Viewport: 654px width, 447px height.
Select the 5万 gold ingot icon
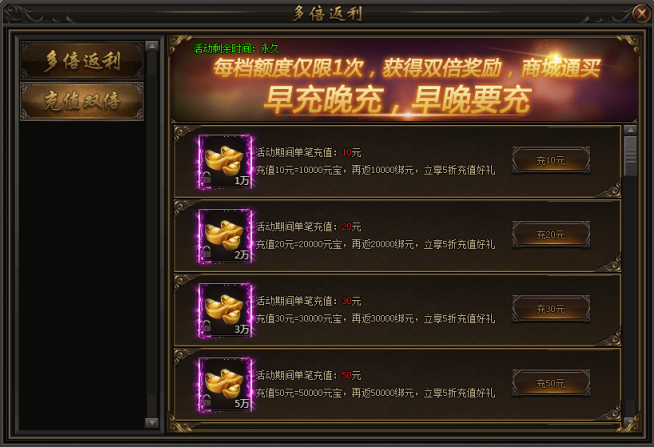pyautogui.click(x=225, y=385)
